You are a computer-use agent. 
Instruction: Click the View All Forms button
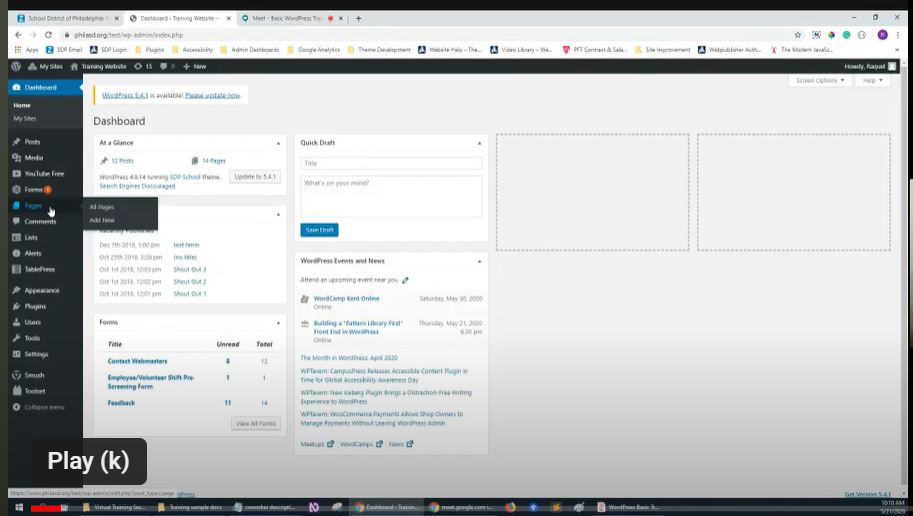point(256,423)
